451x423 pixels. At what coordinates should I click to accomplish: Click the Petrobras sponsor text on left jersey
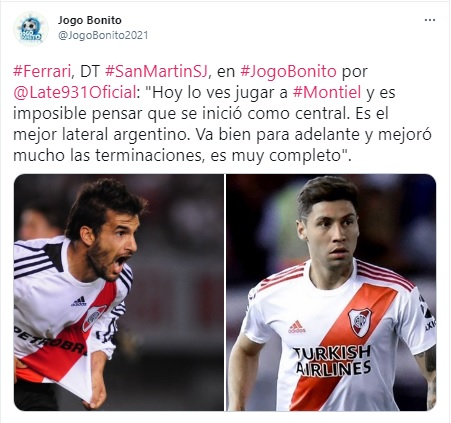click(x=50, y=340)
